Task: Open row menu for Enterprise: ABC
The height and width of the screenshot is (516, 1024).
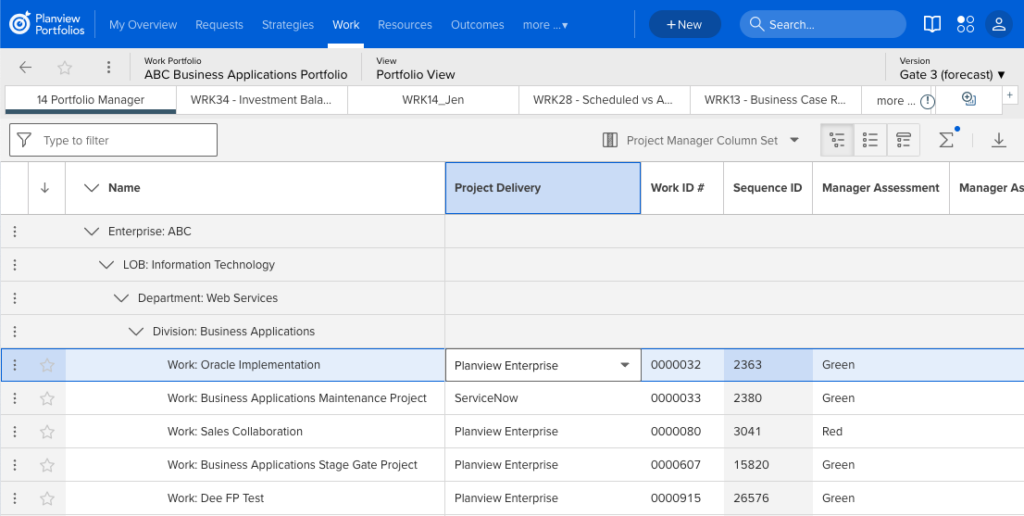Action: [14, 231]
